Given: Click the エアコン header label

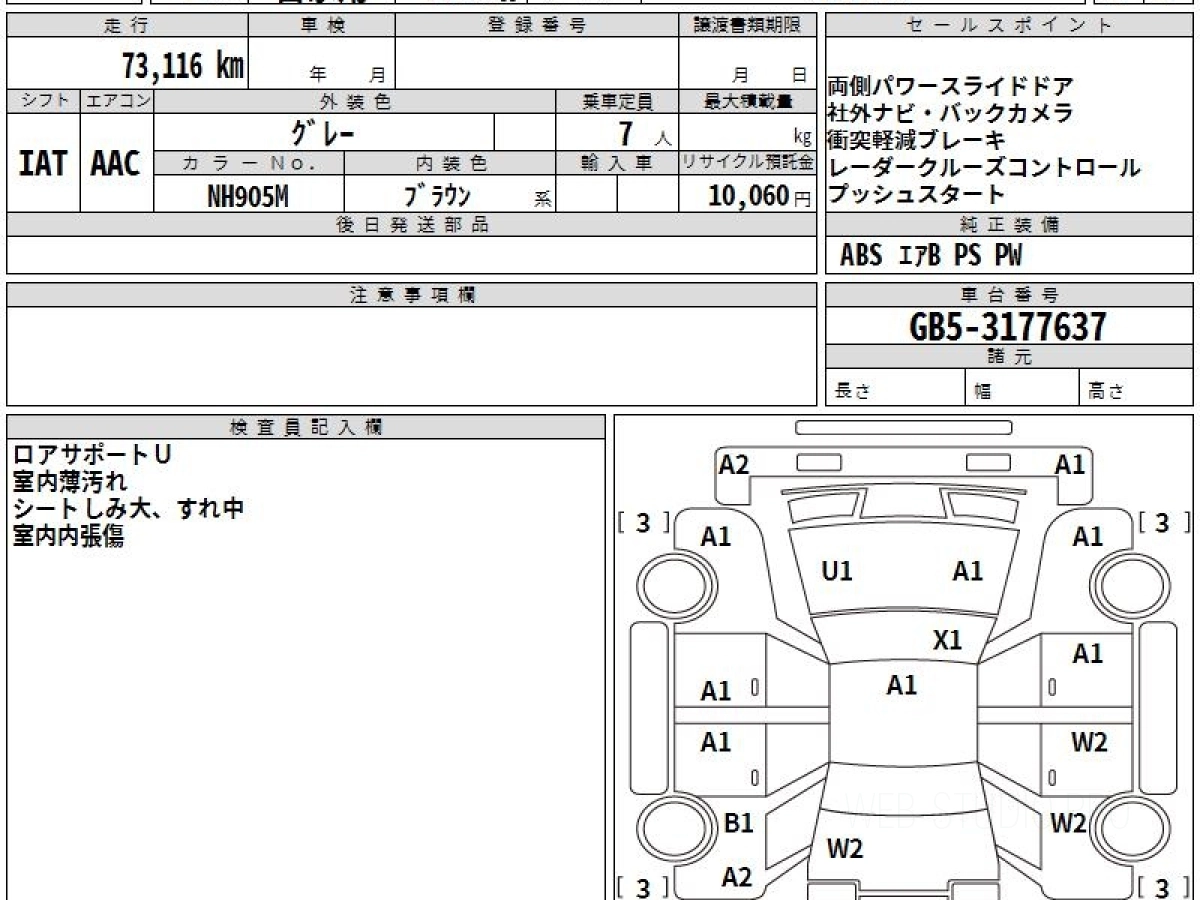Looking at the screenshot, I should (x=117, y=101).
